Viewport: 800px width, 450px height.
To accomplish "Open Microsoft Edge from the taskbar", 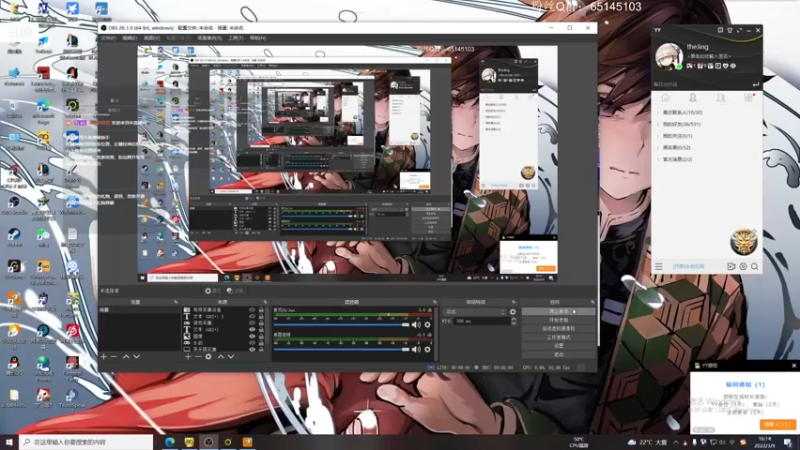I will [169, 442].
